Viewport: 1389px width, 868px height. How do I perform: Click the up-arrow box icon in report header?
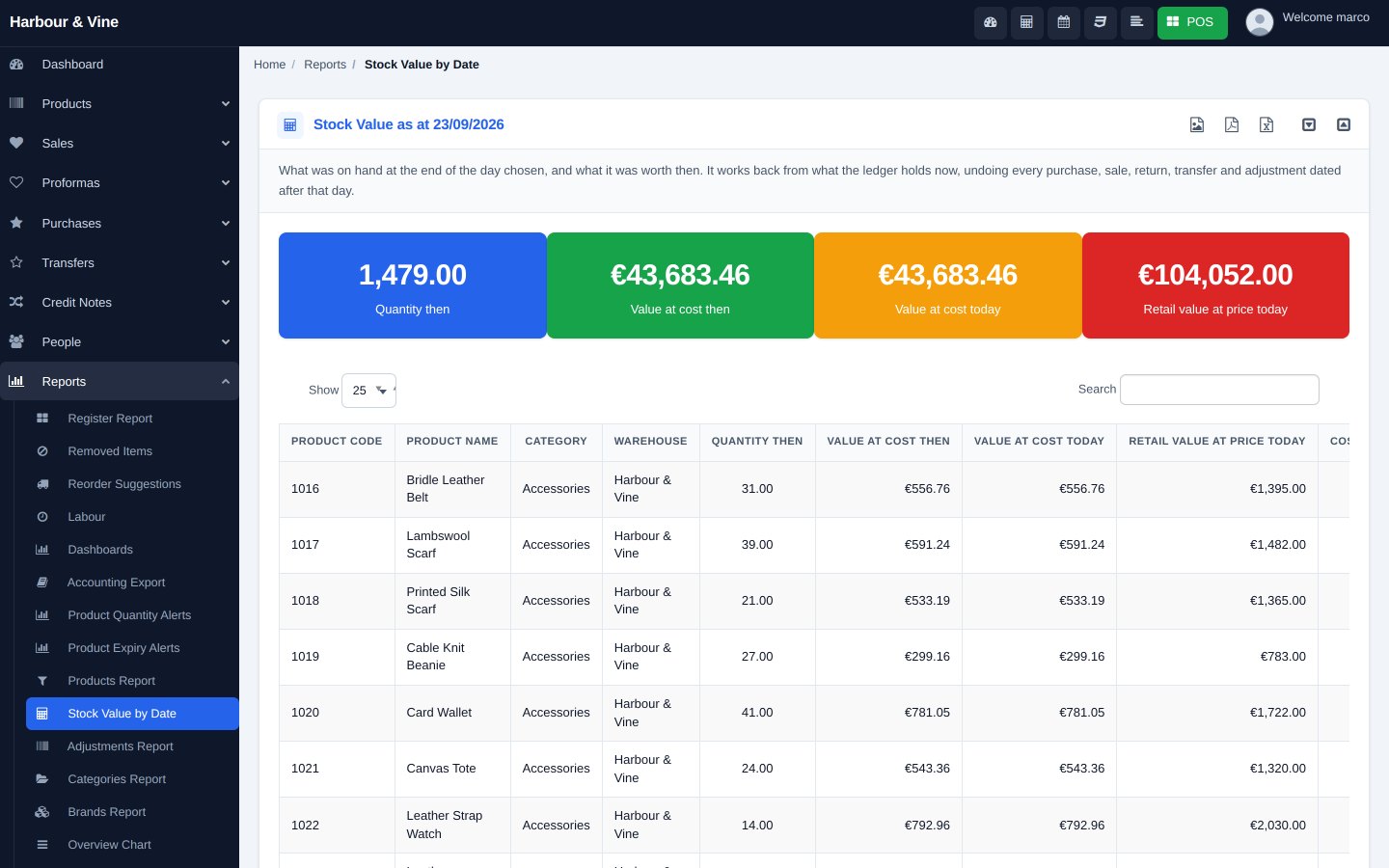tap(1344, 124)
